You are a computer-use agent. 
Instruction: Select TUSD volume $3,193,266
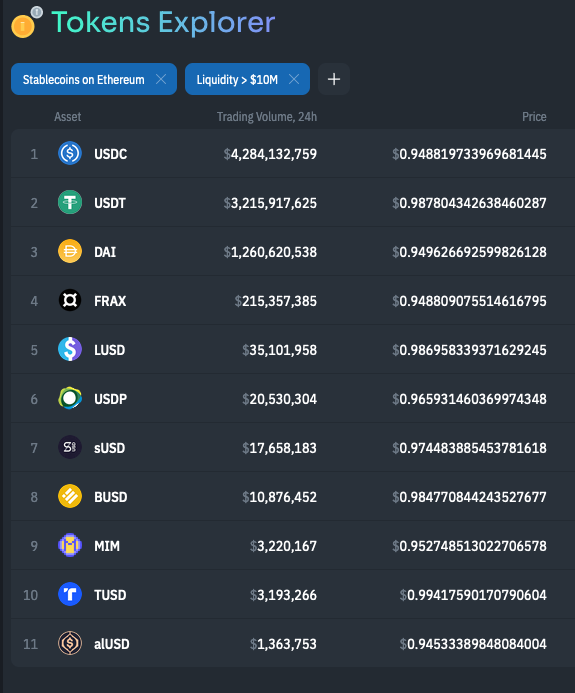pyautogui.click(x=283, y=595)
